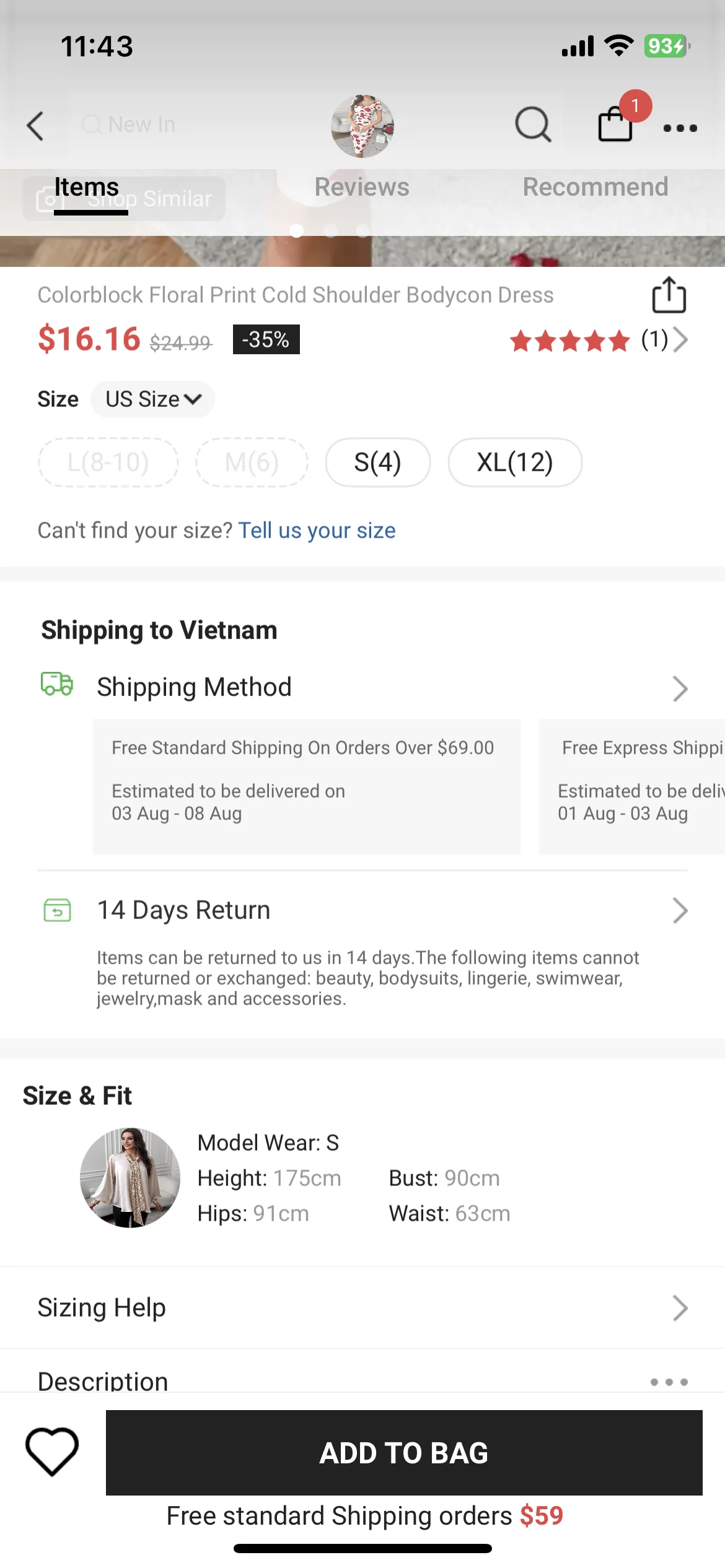
Task: Open the Tell us your size link
Action: pos(317,531)
